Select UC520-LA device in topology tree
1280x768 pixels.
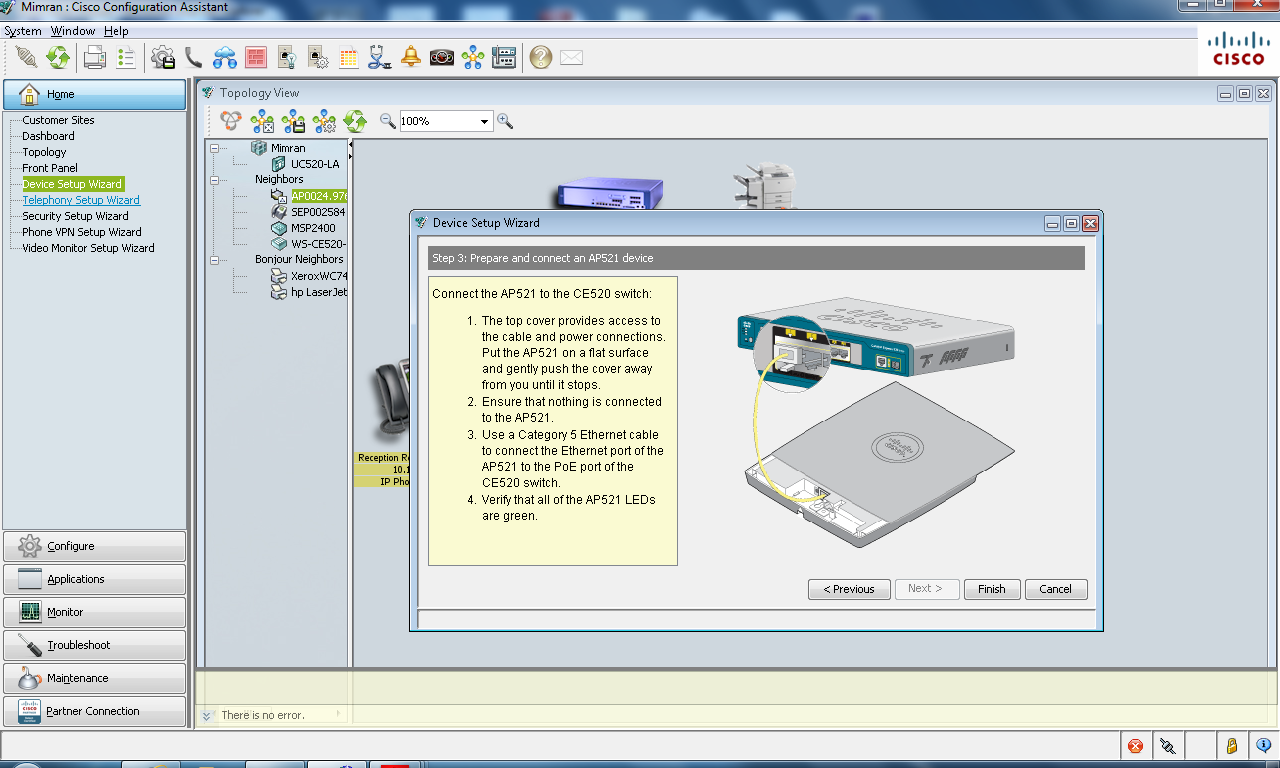click(x=315, y=164)
